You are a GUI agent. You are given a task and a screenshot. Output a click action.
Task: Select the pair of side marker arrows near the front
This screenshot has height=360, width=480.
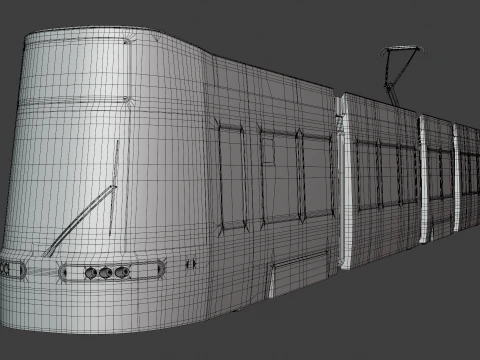pos(191,264)
